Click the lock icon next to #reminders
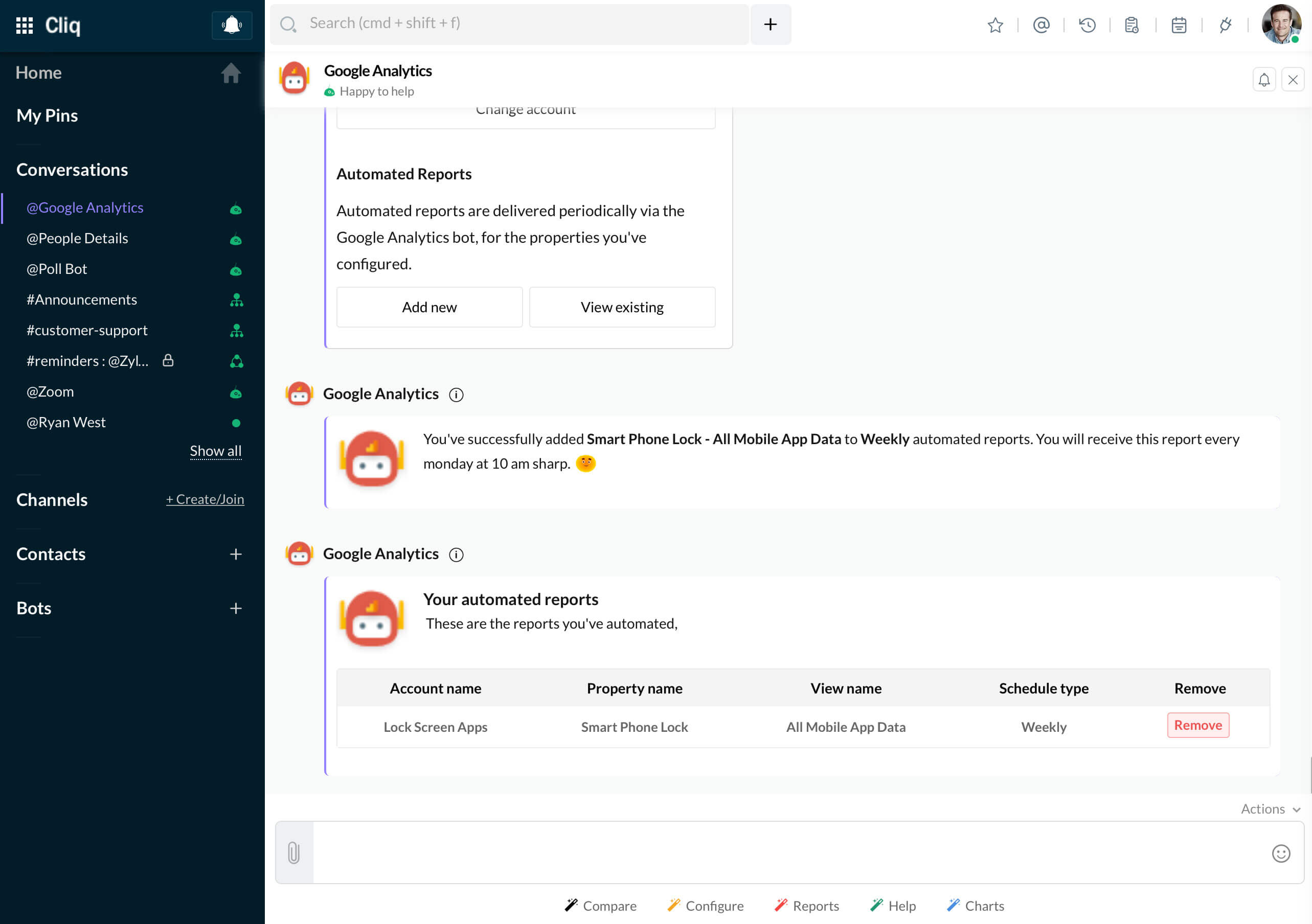This screenshot has width=1312, height=924. 168,360
